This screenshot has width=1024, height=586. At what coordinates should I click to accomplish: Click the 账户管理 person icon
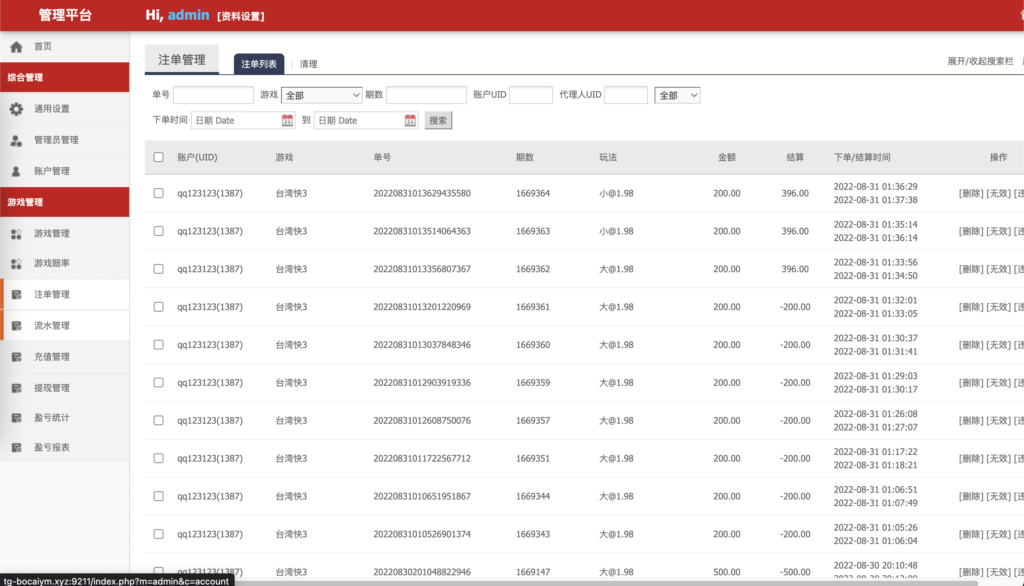point(16,171)
